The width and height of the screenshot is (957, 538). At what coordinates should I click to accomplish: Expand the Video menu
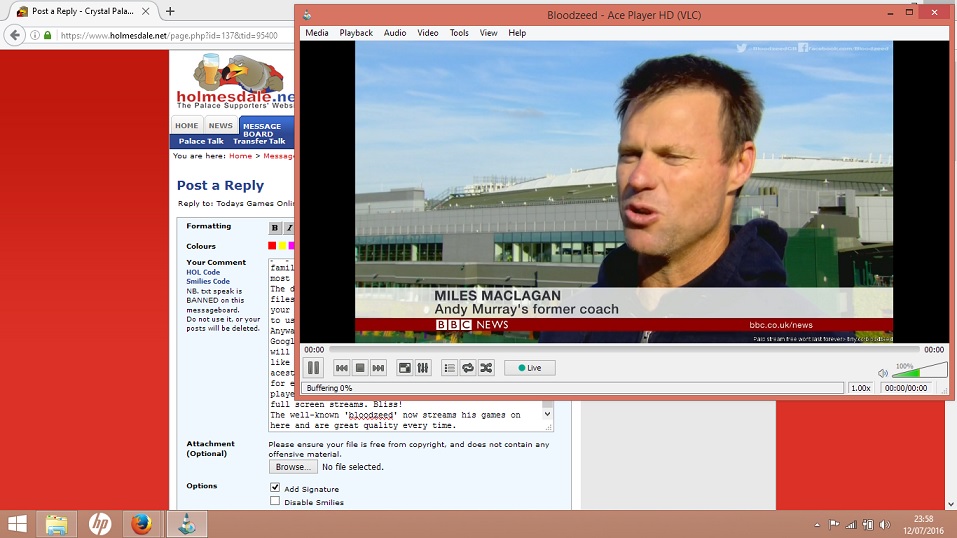pyautogui.click(x=428, y=33)
